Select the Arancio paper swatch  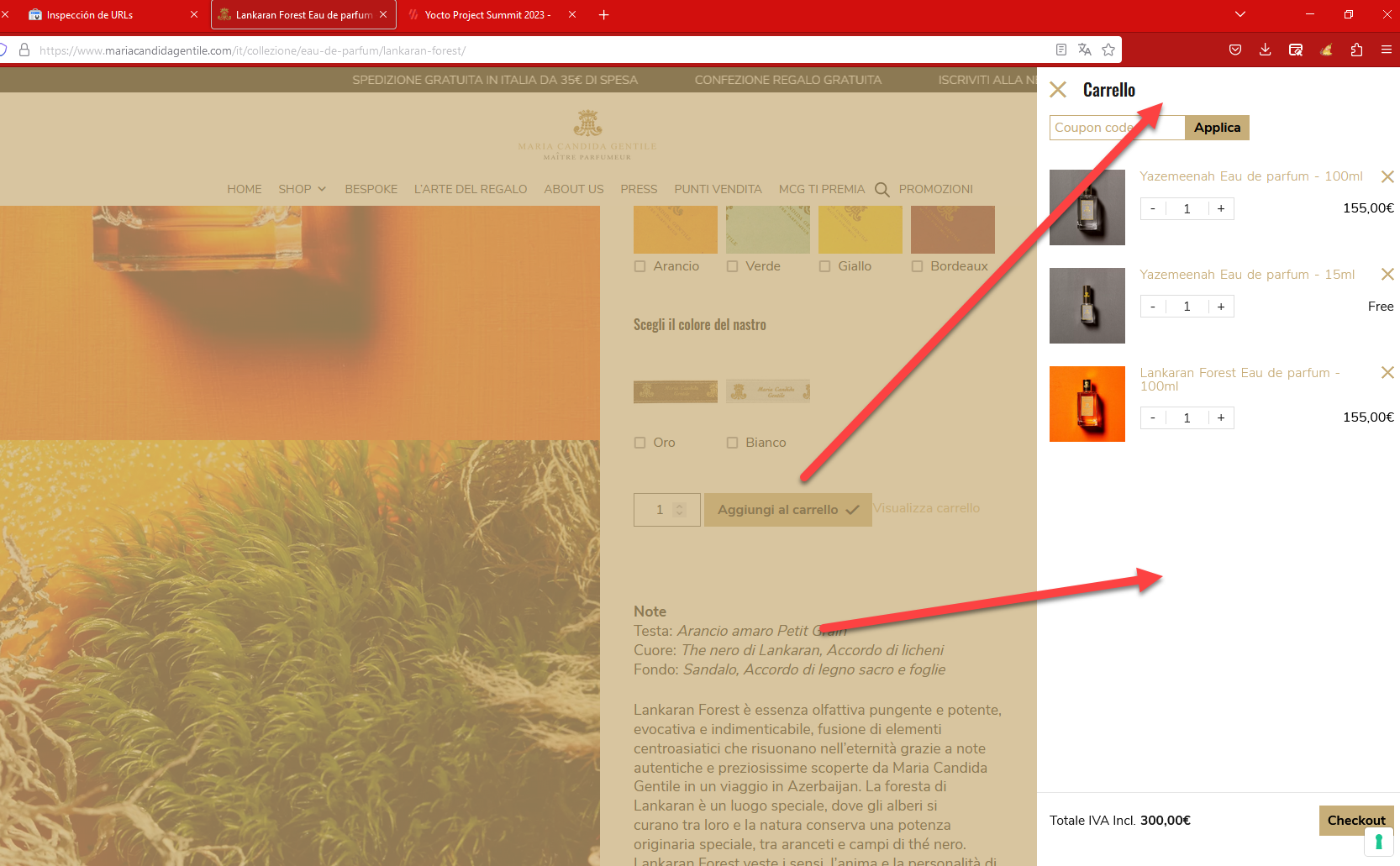tap(676, 229)
